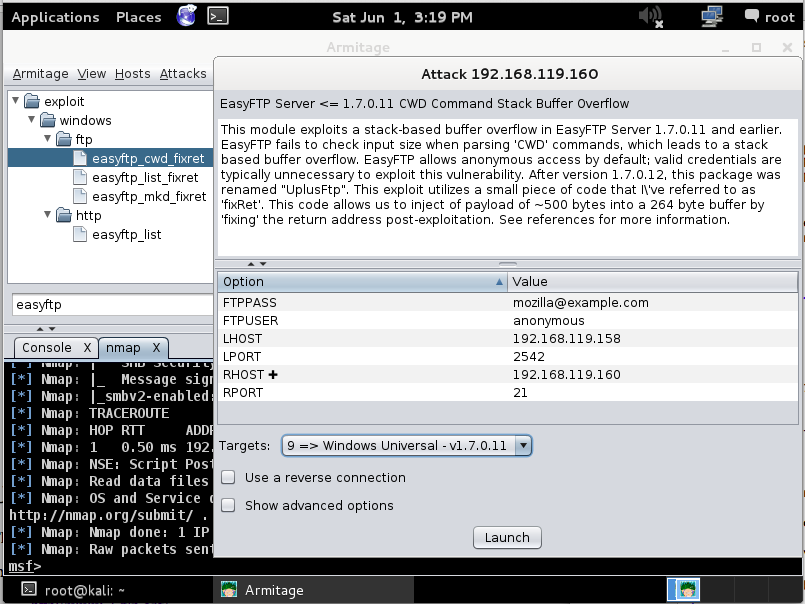This screenshot has width=805, height=604.
Task: Click the Option column sort arrow
Action: click(x=499, y=281)
